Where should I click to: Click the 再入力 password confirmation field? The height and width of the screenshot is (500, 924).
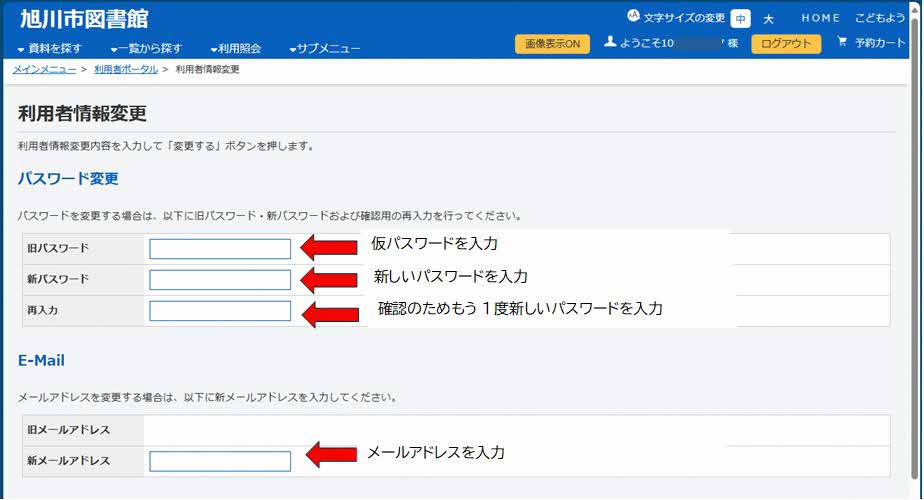[220, 311]
